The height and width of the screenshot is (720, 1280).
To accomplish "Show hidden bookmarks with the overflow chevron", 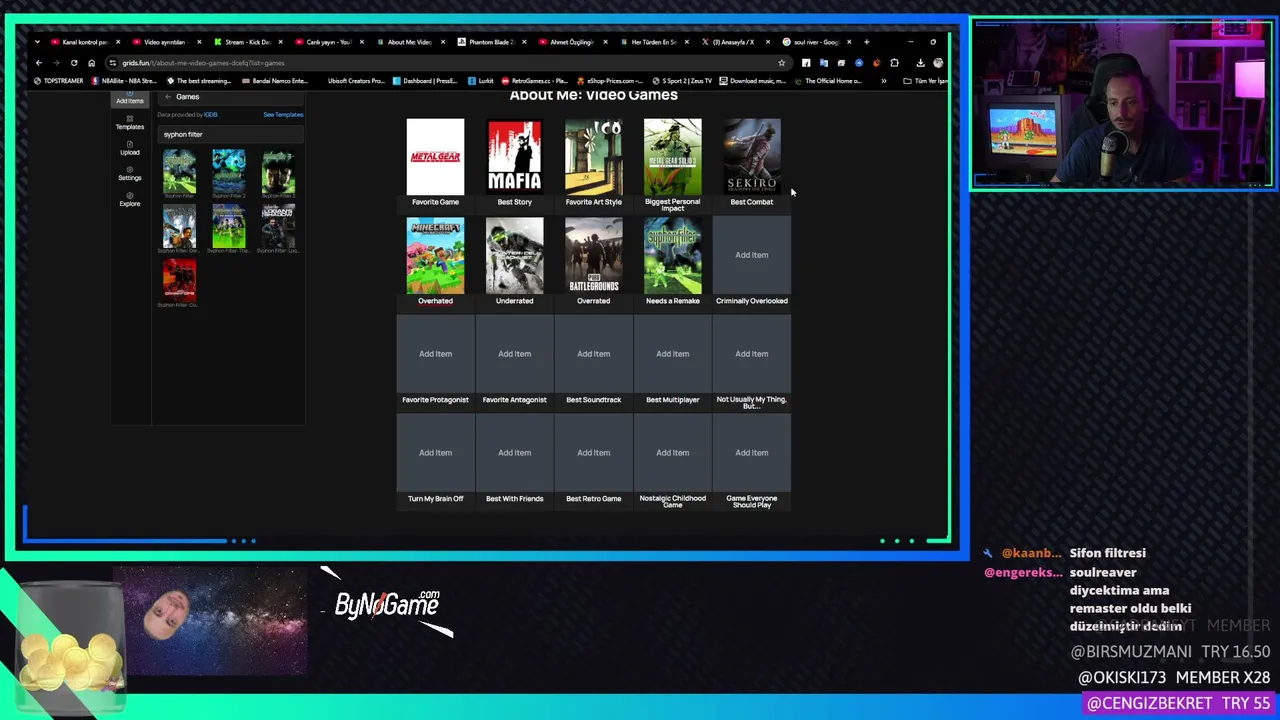I will (883, 81).
